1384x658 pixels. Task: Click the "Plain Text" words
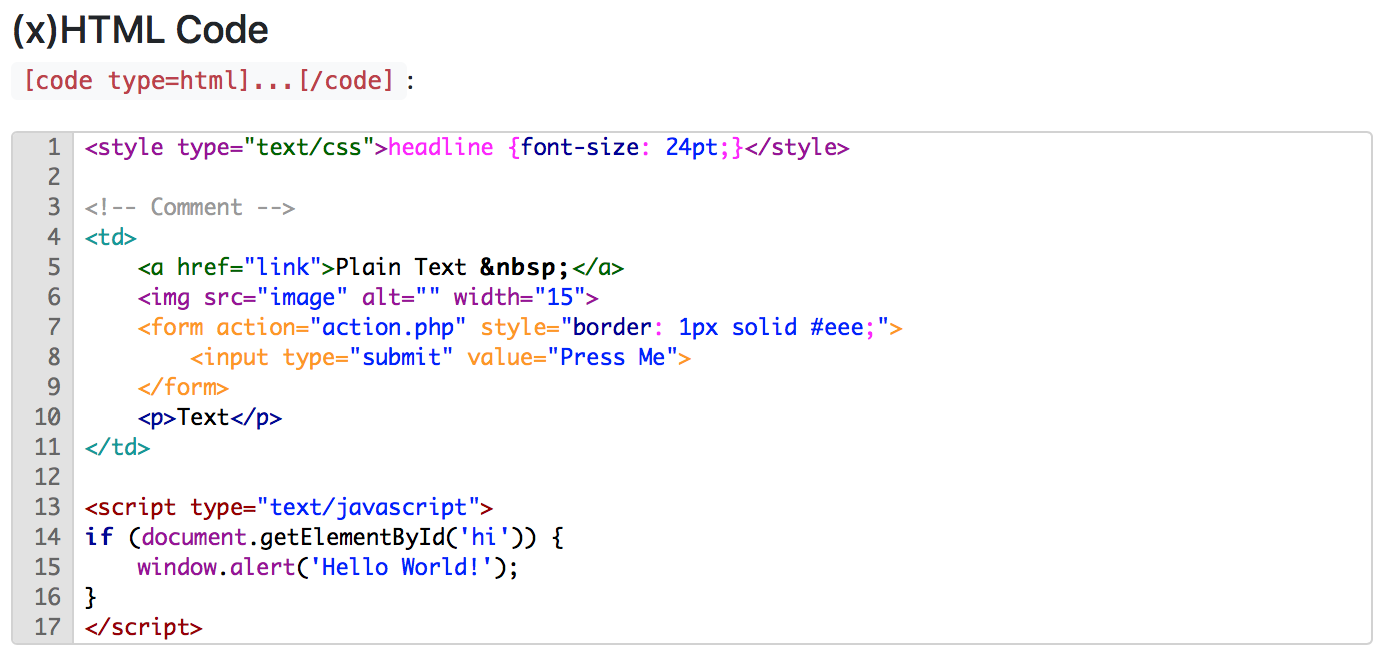pyautogui.click(x=401, y=268)
